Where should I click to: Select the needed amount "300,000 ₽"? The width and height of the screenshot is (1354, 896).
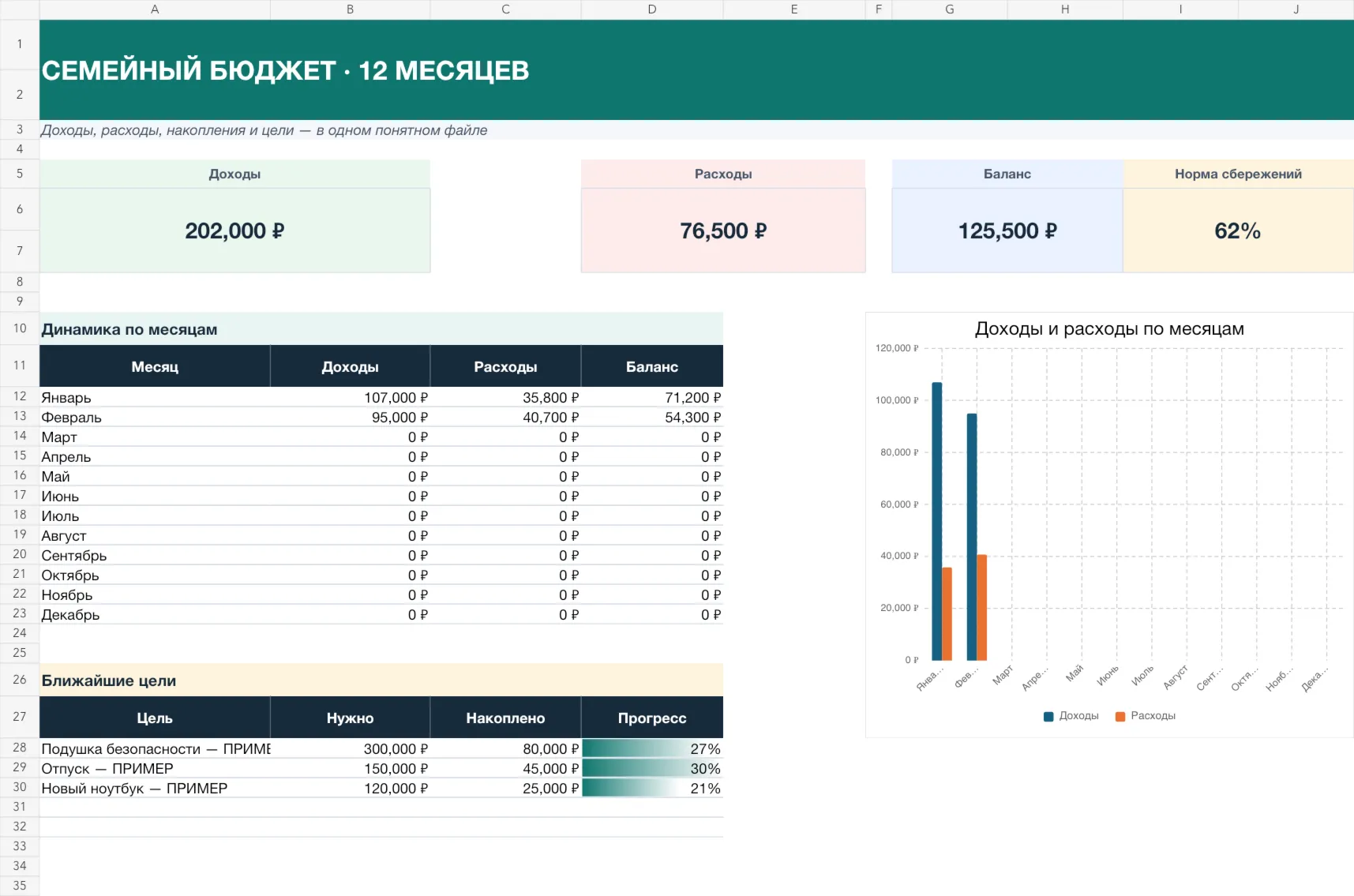pyautogui.click(x=350, y=748)
